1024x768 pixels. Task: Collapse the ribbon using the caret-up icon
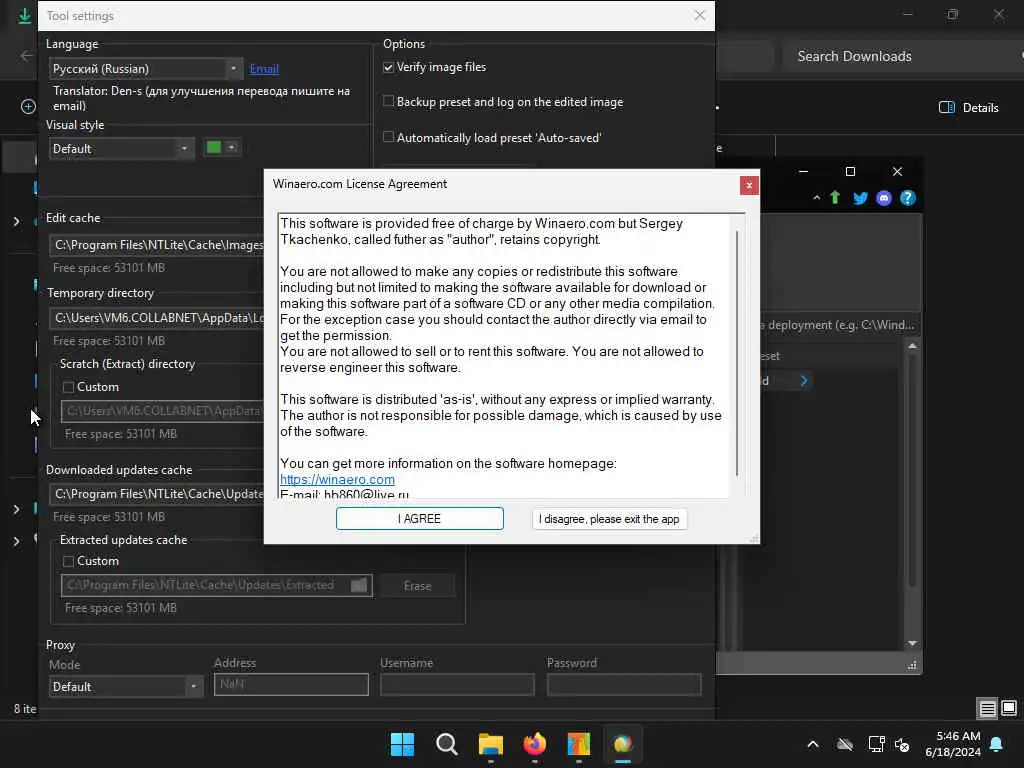point(816,197)
